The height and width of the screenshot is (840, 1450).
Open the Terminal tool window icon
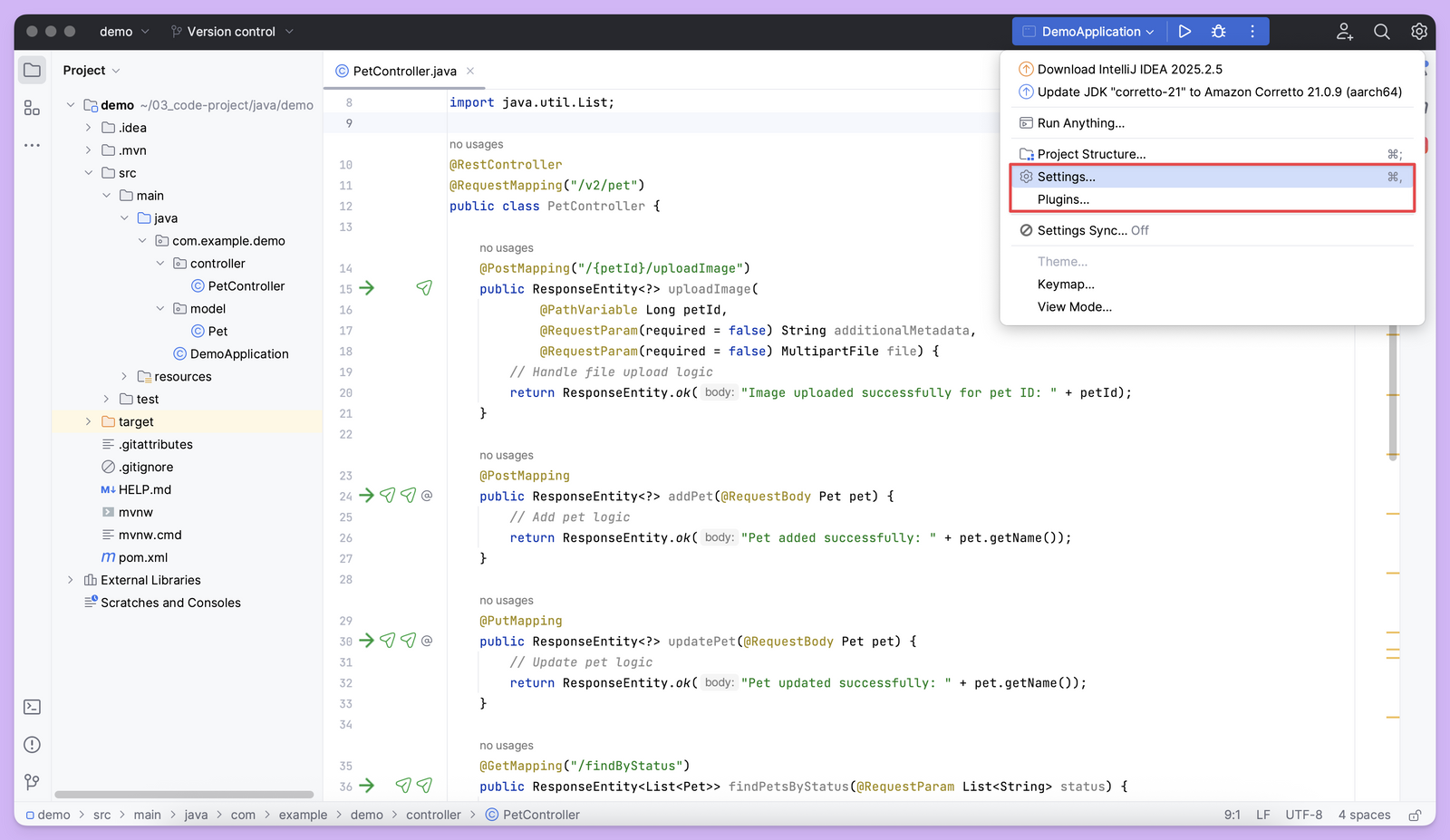[x=32, y=706]
